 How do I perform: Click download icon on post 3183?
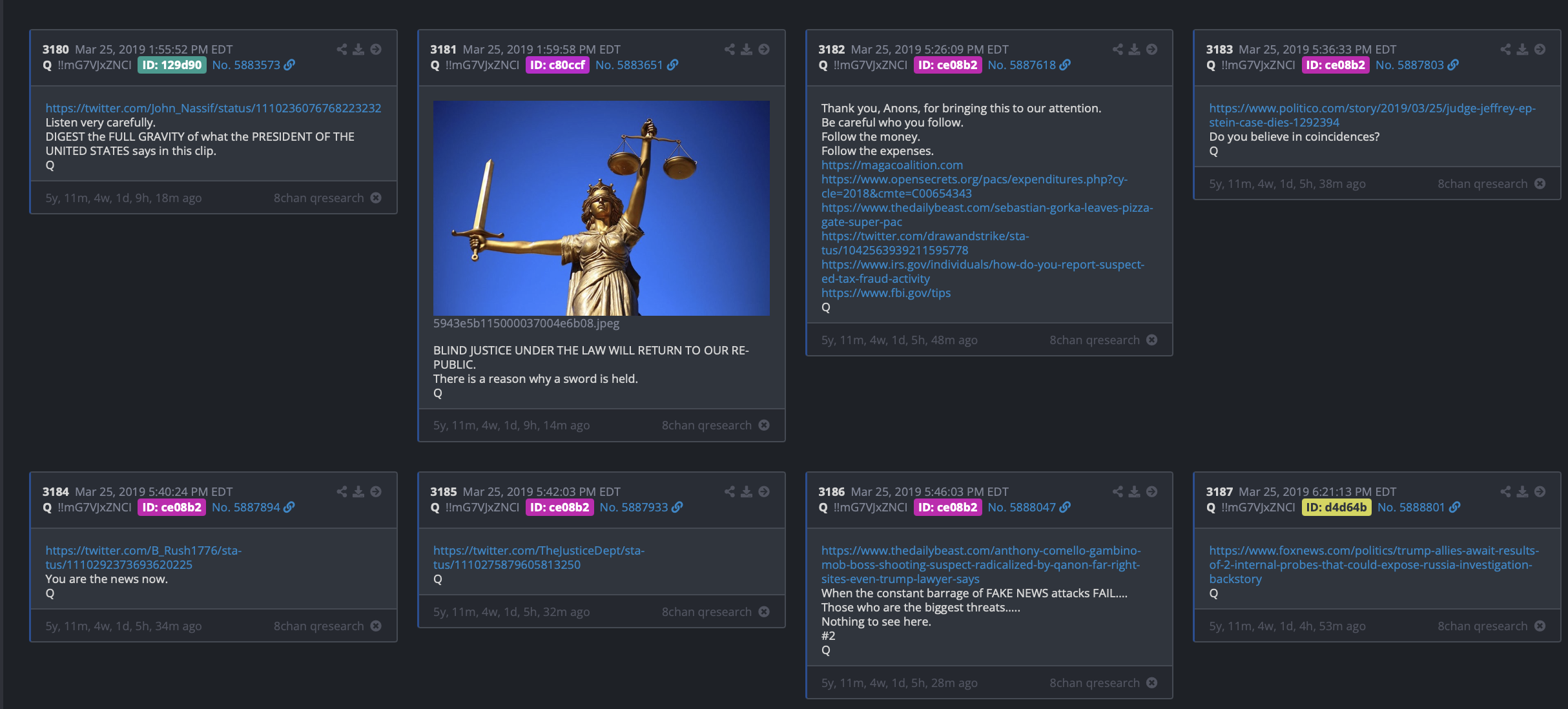coord(1522,49)
